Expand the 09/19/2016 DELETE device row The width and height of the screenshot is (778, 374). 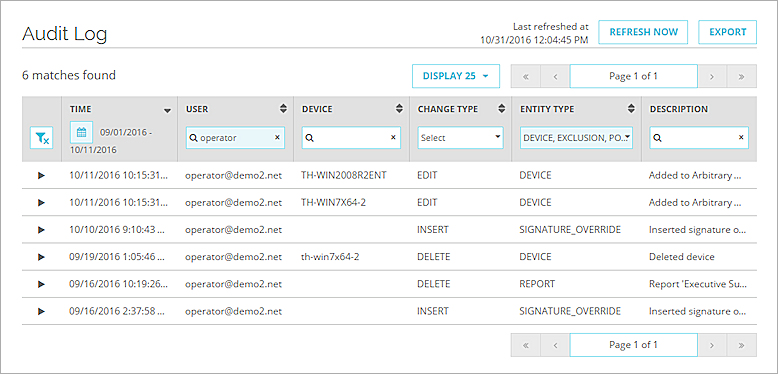pos(42,257)
